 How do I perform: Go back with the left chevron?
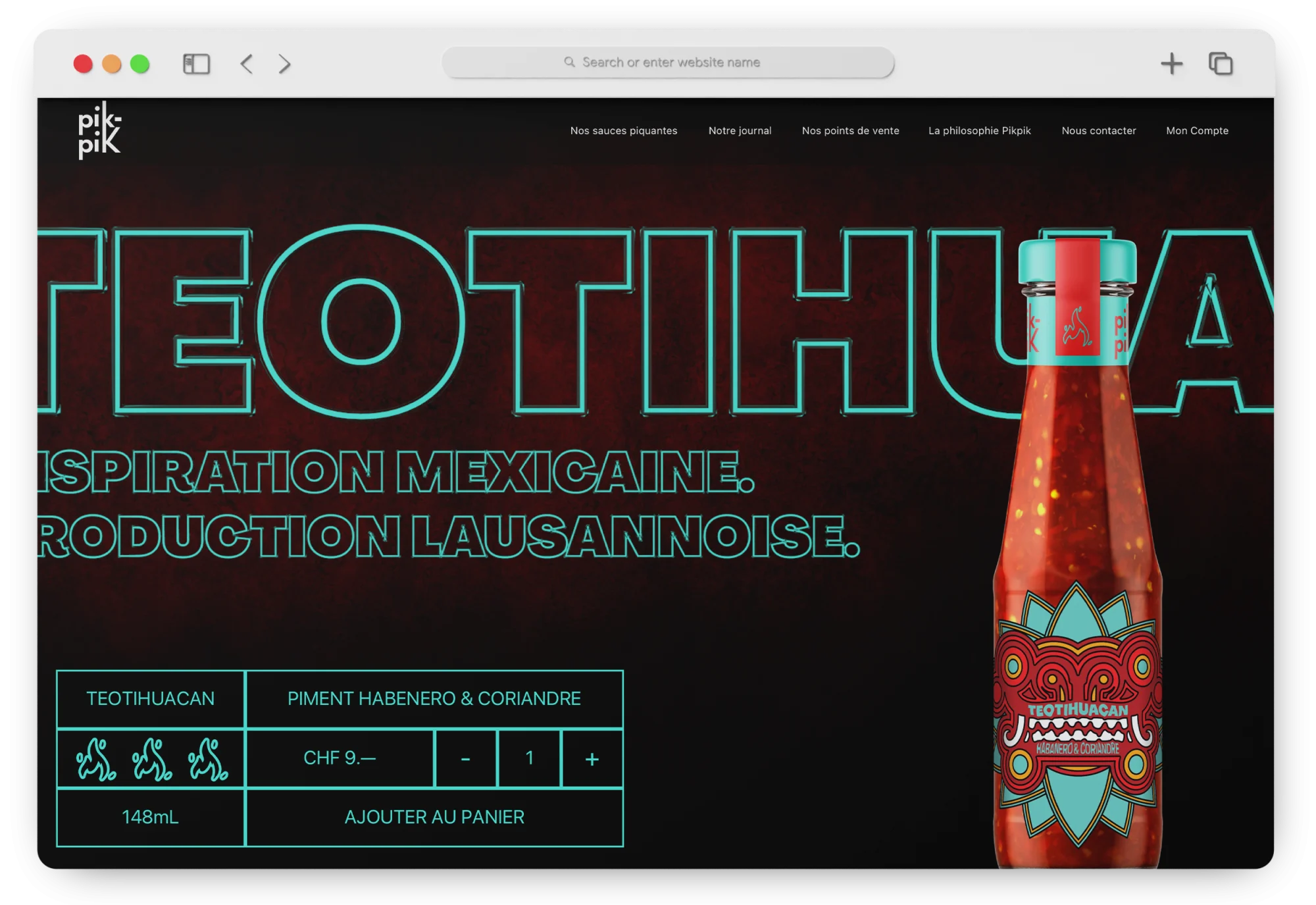point(247,64)
